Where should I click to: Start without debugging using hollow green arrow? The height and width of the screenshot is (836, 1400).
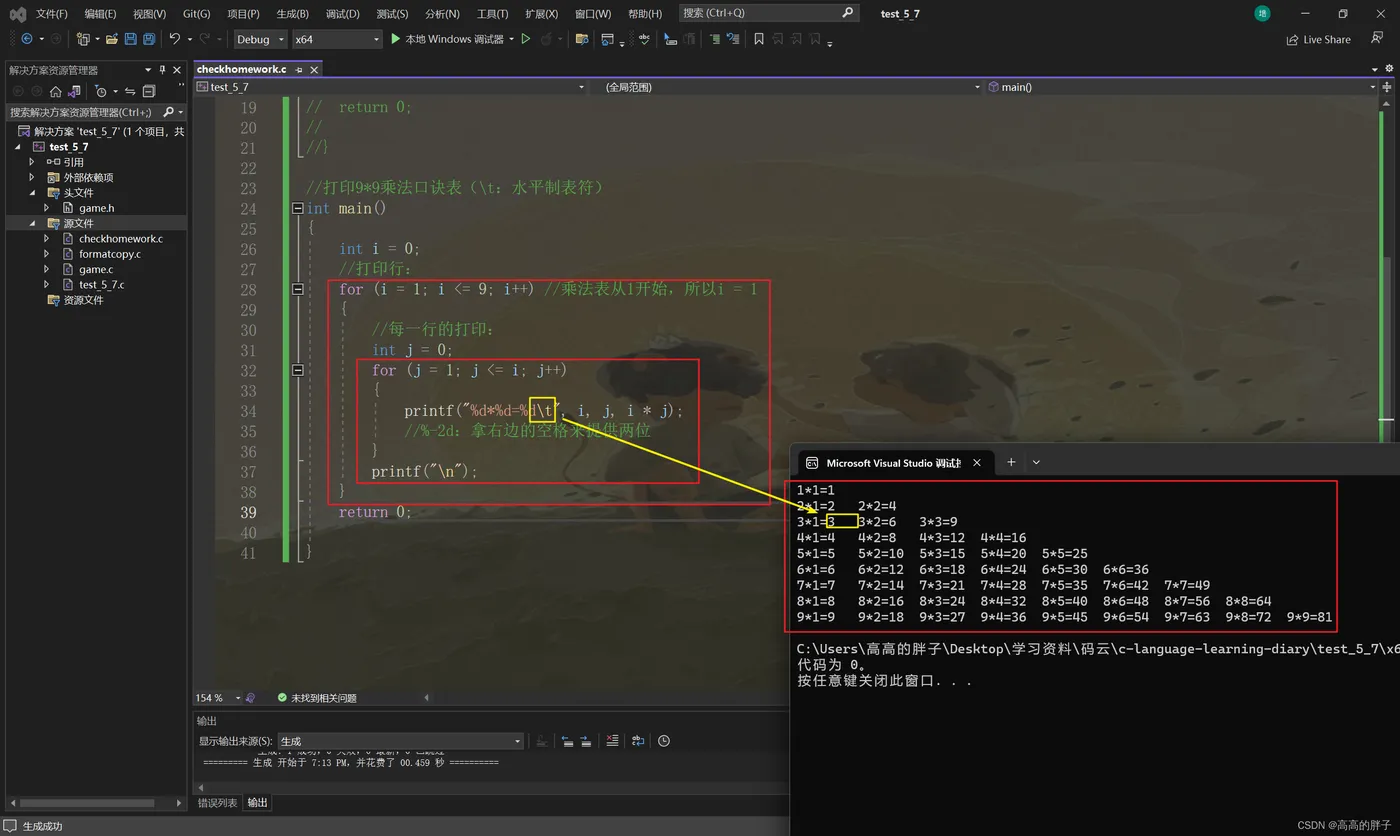click(x=526, y=39)
